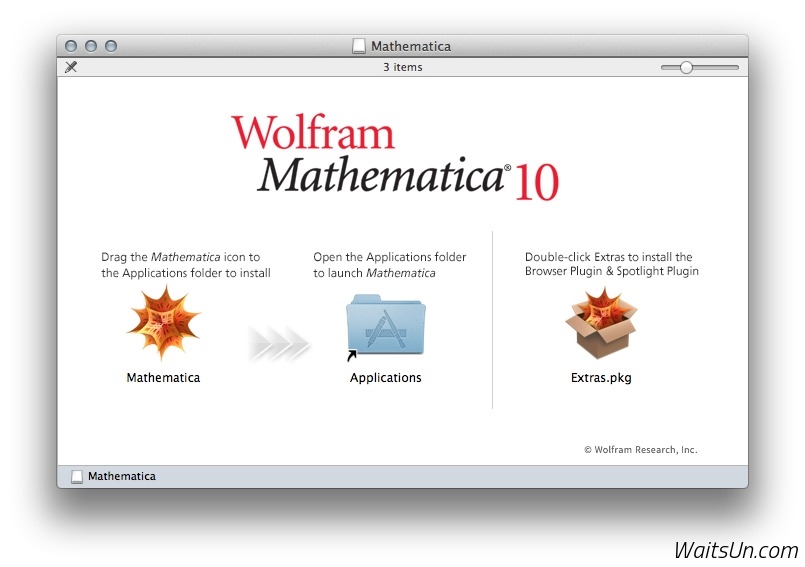The width and height of the screenshot is (805, 567).
Task: Click the "Extras.pkg" file name label
Action: pos(601,378)
